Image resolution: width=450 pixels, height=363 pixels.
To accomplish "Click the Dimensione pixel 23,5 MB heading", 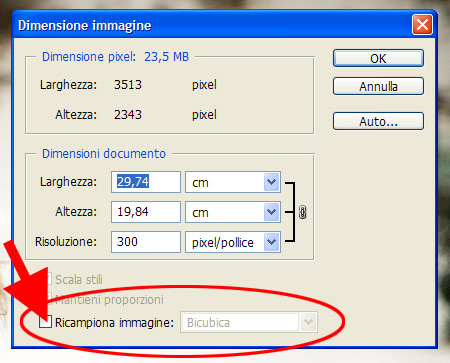I will pos(115,57).
